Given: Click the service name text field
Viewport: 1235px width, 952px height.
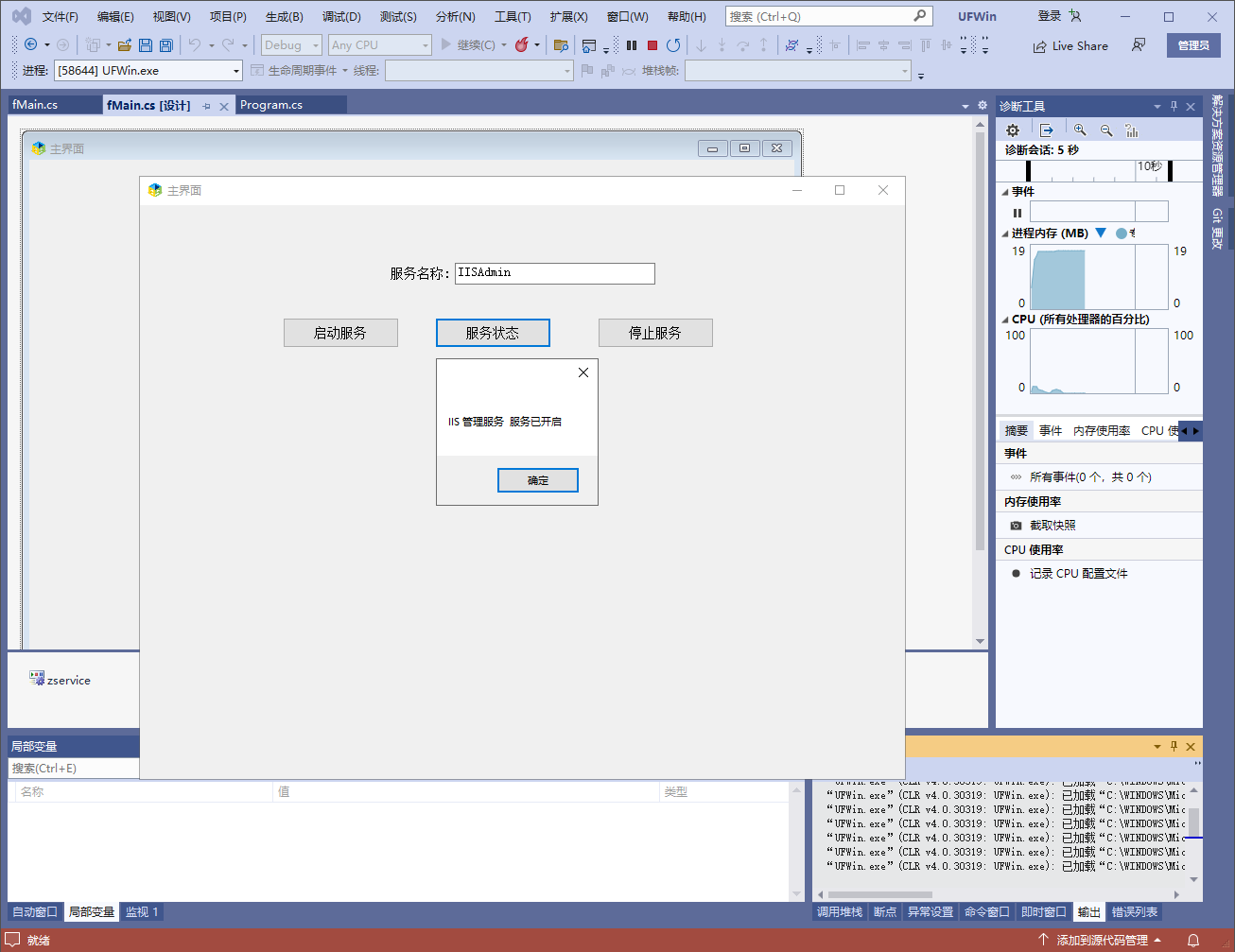Looking at the screenshot, I should coord(555,273).
